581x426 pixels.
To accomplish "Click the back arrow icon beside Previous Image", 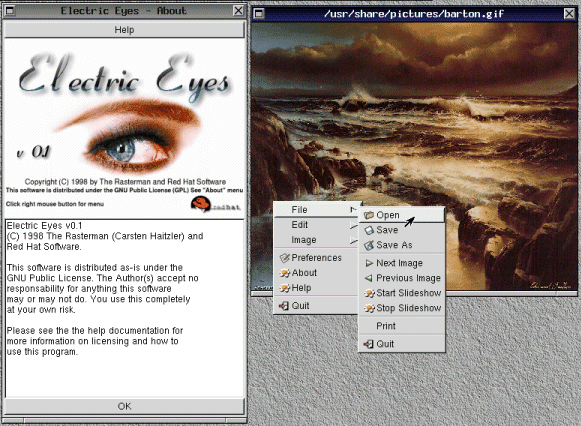I will point(368,278).
